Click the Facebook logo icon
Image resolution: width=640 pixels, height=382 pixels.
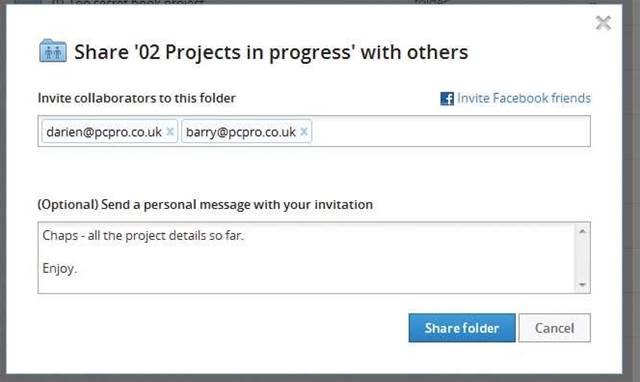[x=447, y=98]
